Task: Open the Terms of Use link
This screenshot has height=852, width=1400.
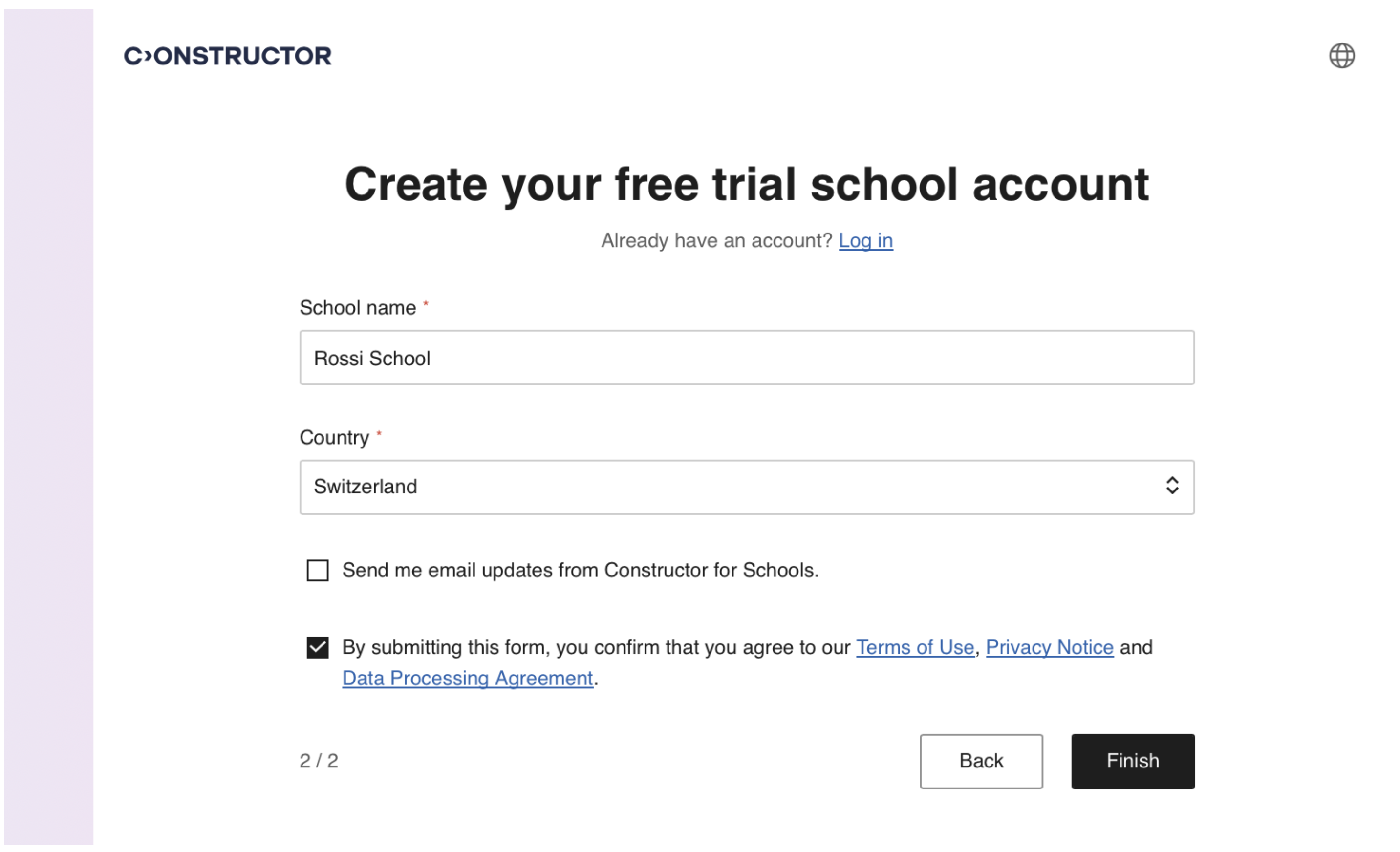Action: pos(915,647)
